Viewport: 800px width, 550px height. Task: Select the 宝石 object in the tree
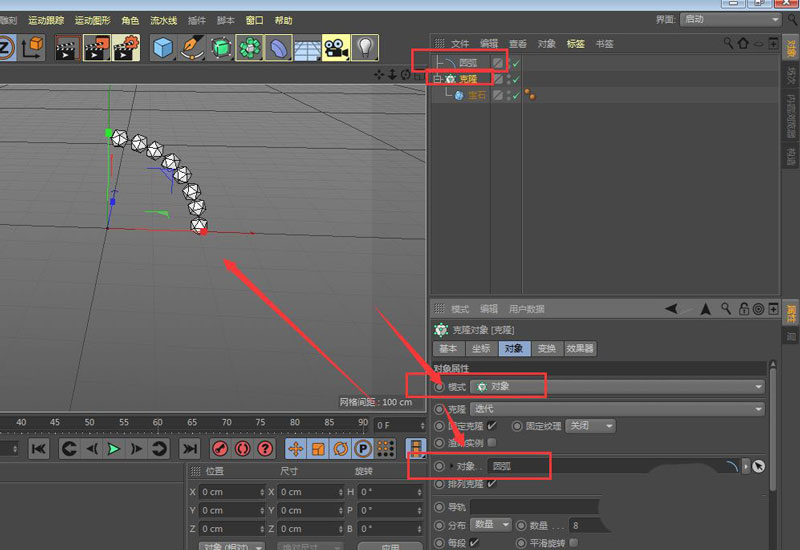(477, 95)
